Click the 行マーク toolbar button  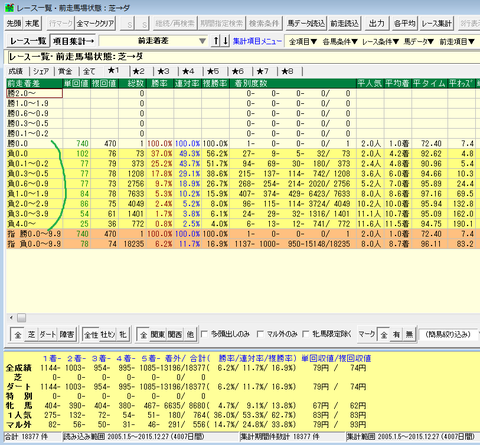(60, 23)
